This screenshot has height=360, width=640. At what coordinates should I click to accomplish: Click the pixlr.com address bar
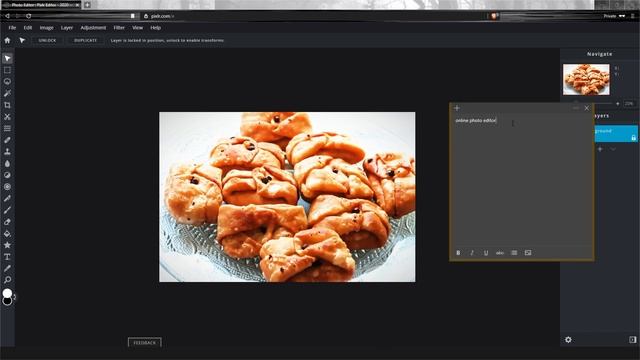click(x=314, y=16)
